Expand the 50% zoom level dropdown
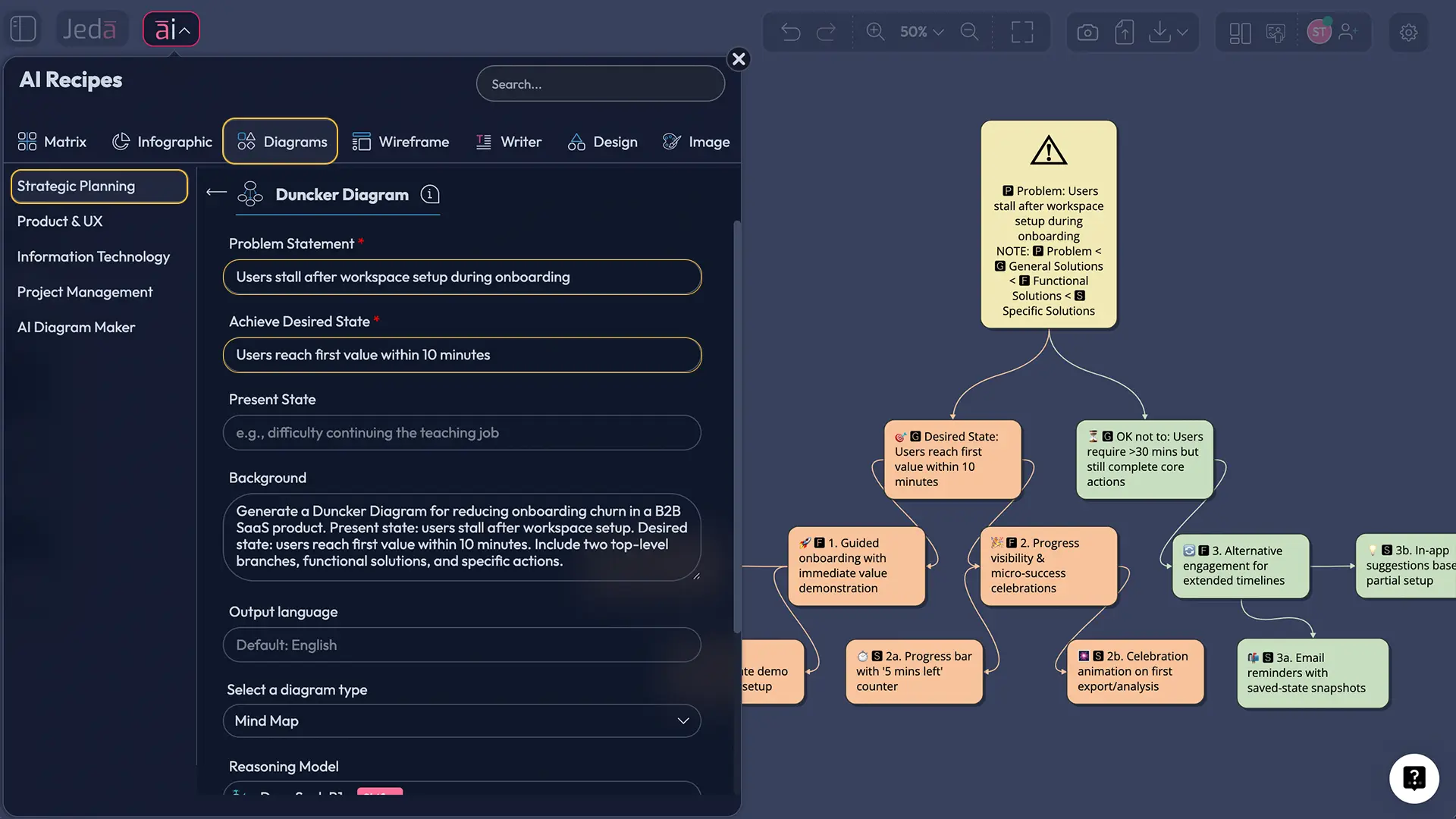This screenshot has width=1456, height=819. tap(920, 32)
